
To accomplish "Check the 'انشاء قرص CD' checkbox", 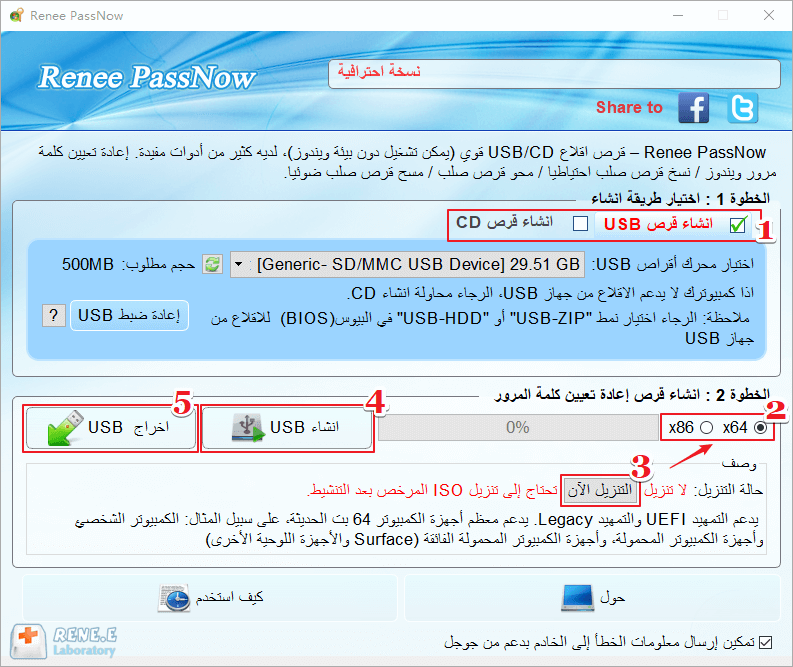I will [x=580, y=224].
